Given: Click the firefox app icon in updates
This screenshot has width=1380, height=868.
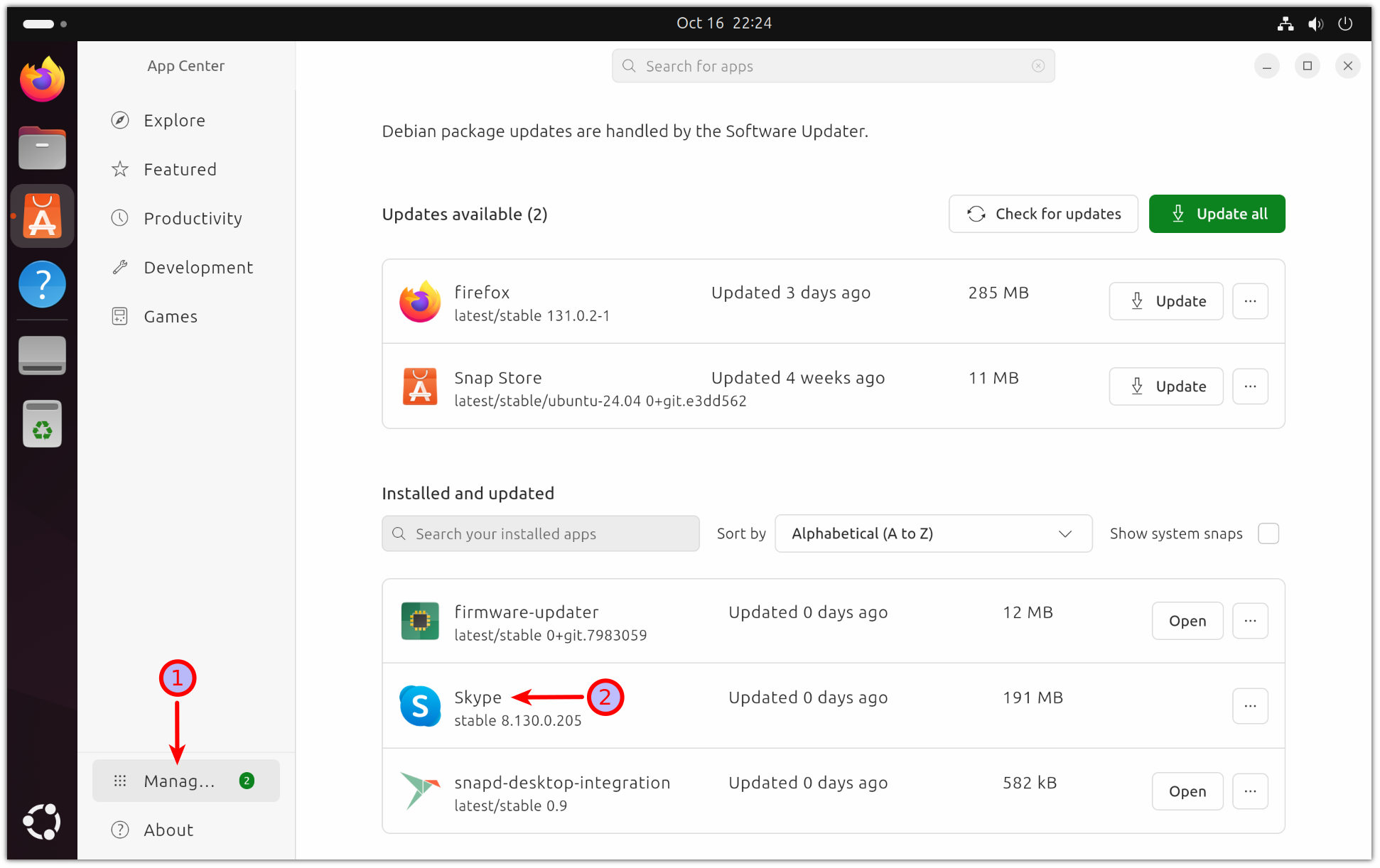Looking at the screenshot, I should pos(420,301).
